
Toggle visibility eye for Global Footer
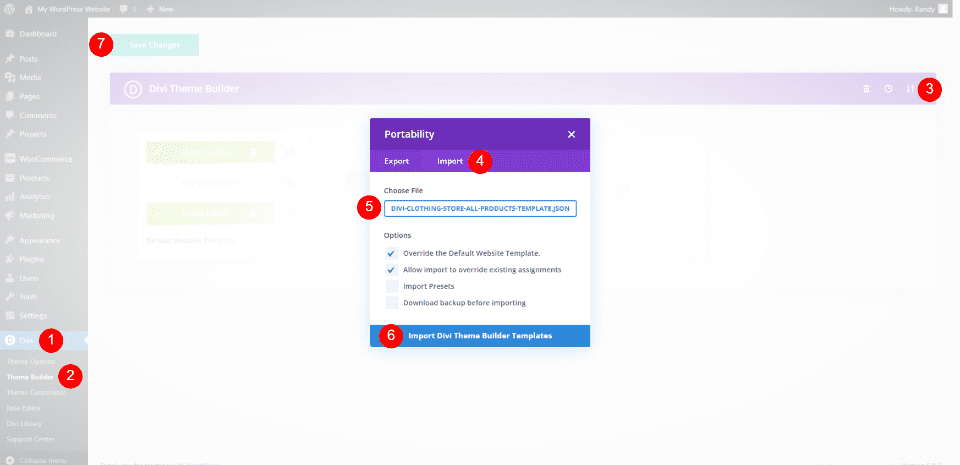click(290, 214)
